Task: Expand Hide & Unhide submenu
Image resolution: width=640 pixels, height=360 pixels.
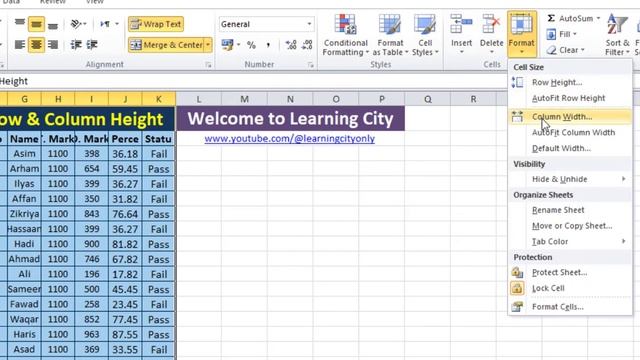Action: point(570,179)
